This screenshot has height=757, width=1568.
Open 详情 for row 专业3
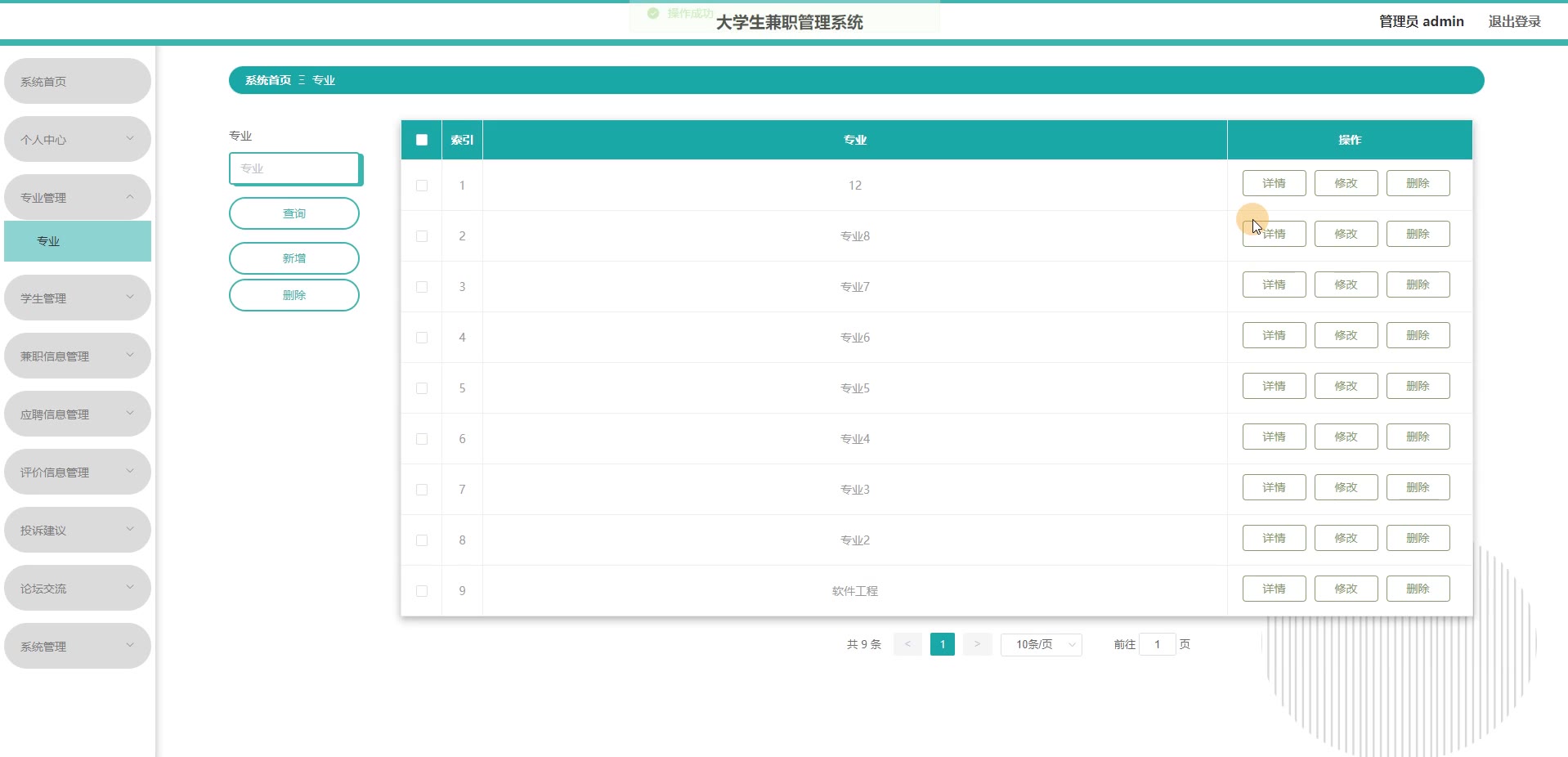pyautogui.click(x=1275, y=487)
